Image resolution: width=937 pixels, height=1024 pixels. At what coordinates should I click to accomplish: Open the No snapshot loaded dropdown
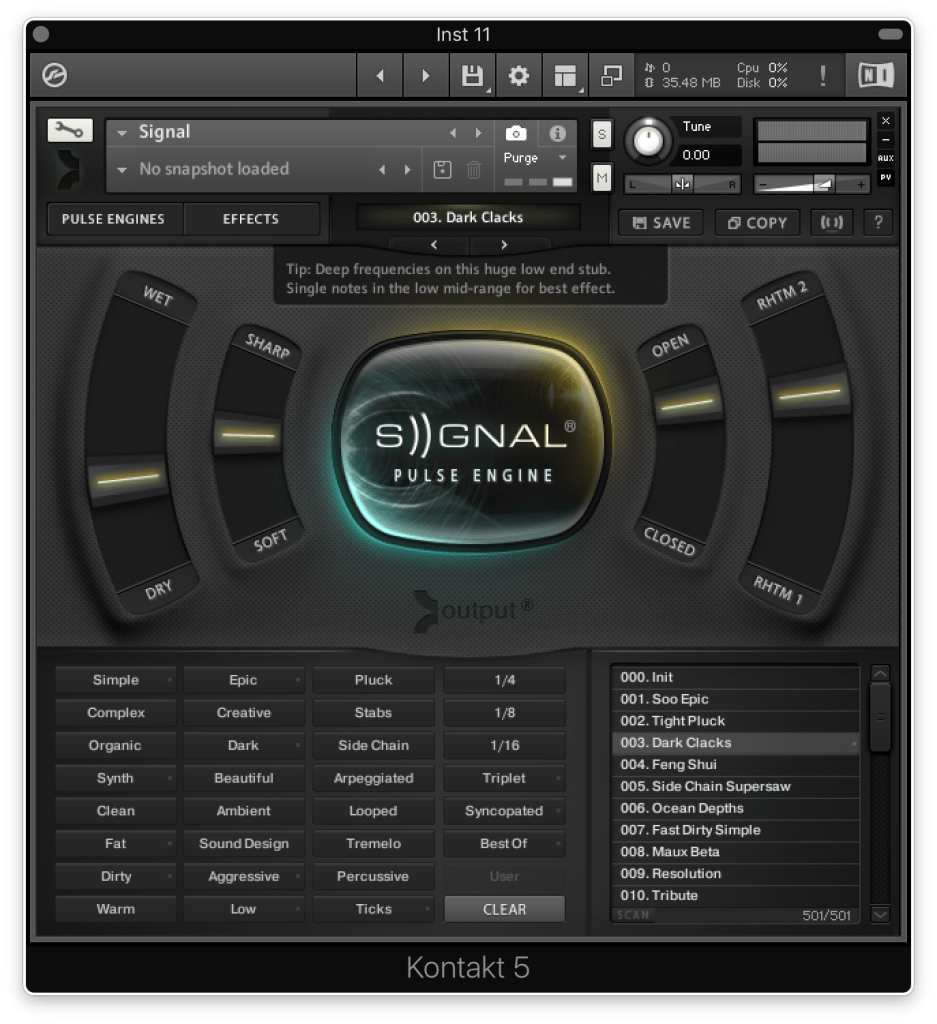(x=123, y=170)
